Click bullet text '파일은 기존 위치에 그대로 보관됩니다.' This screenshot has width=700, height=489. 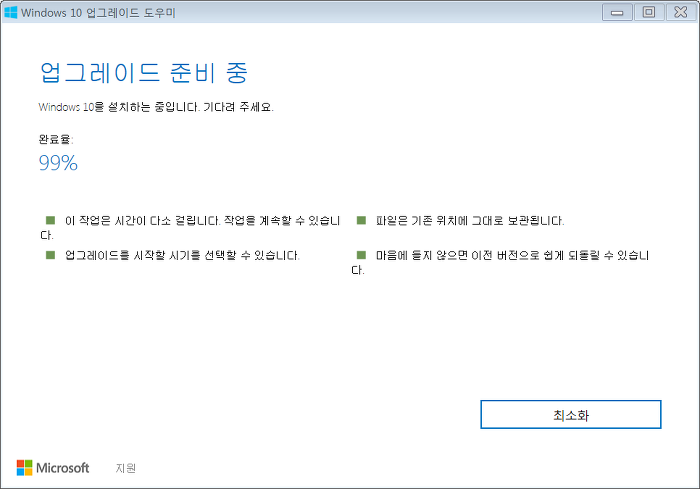tap(470, 221)
